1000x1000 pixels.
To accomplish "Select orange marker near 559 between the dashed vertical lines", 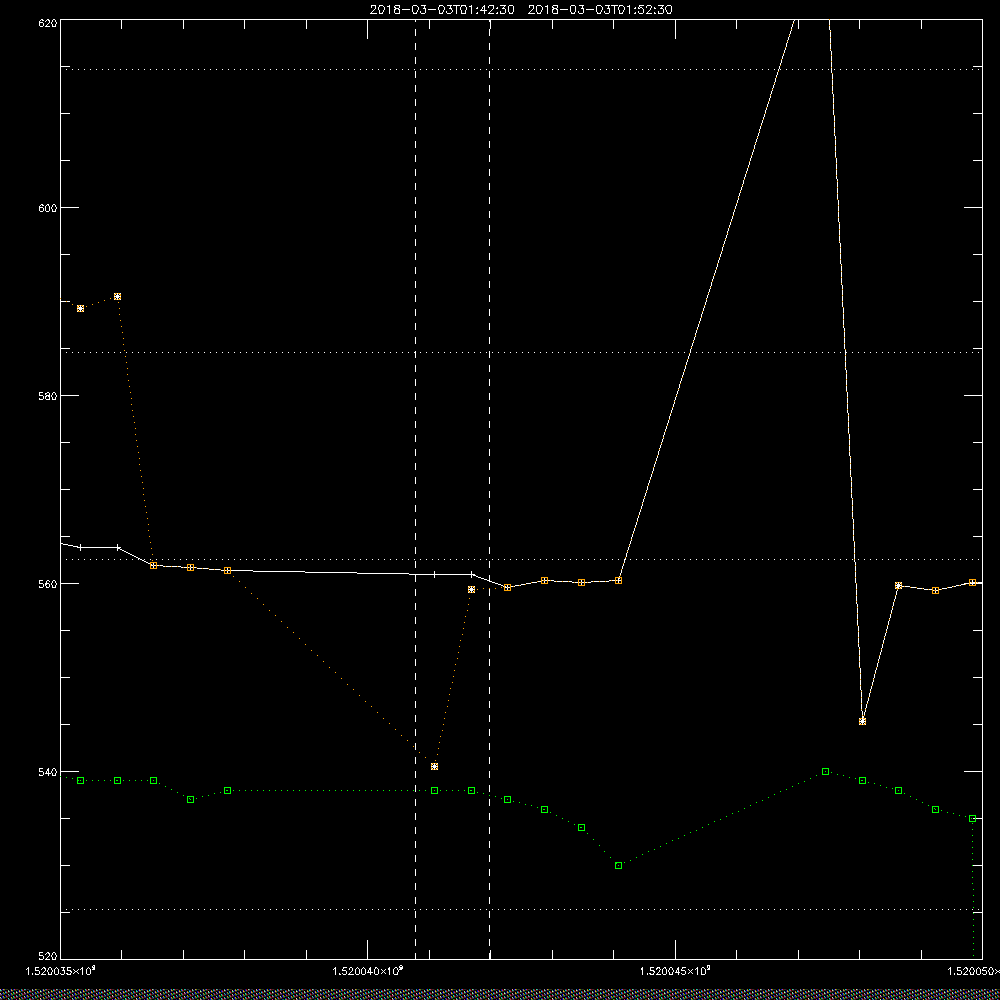I will pyautogui.click(x=471, y=589).
